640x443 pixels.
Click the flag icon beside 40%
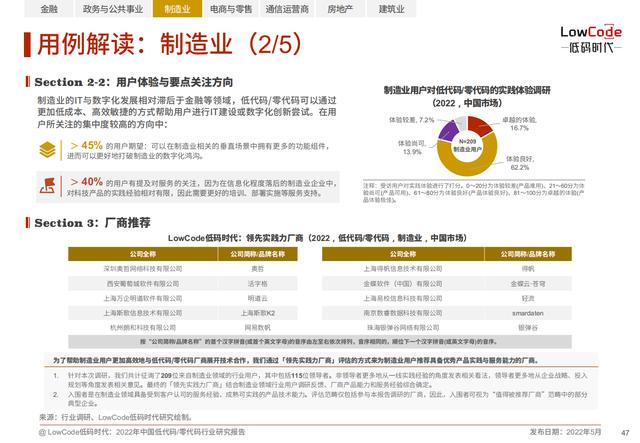(47, 186)
